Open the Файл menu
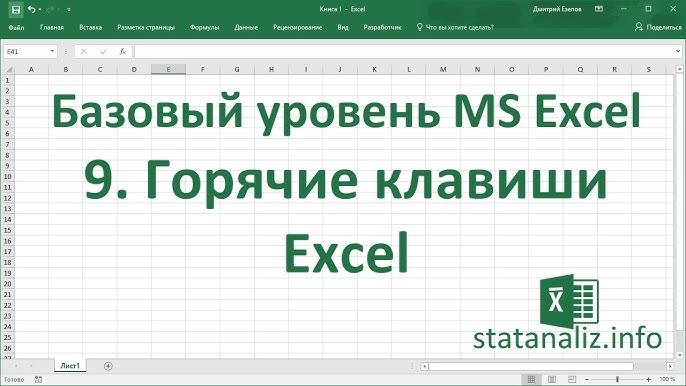 point(16,27)
